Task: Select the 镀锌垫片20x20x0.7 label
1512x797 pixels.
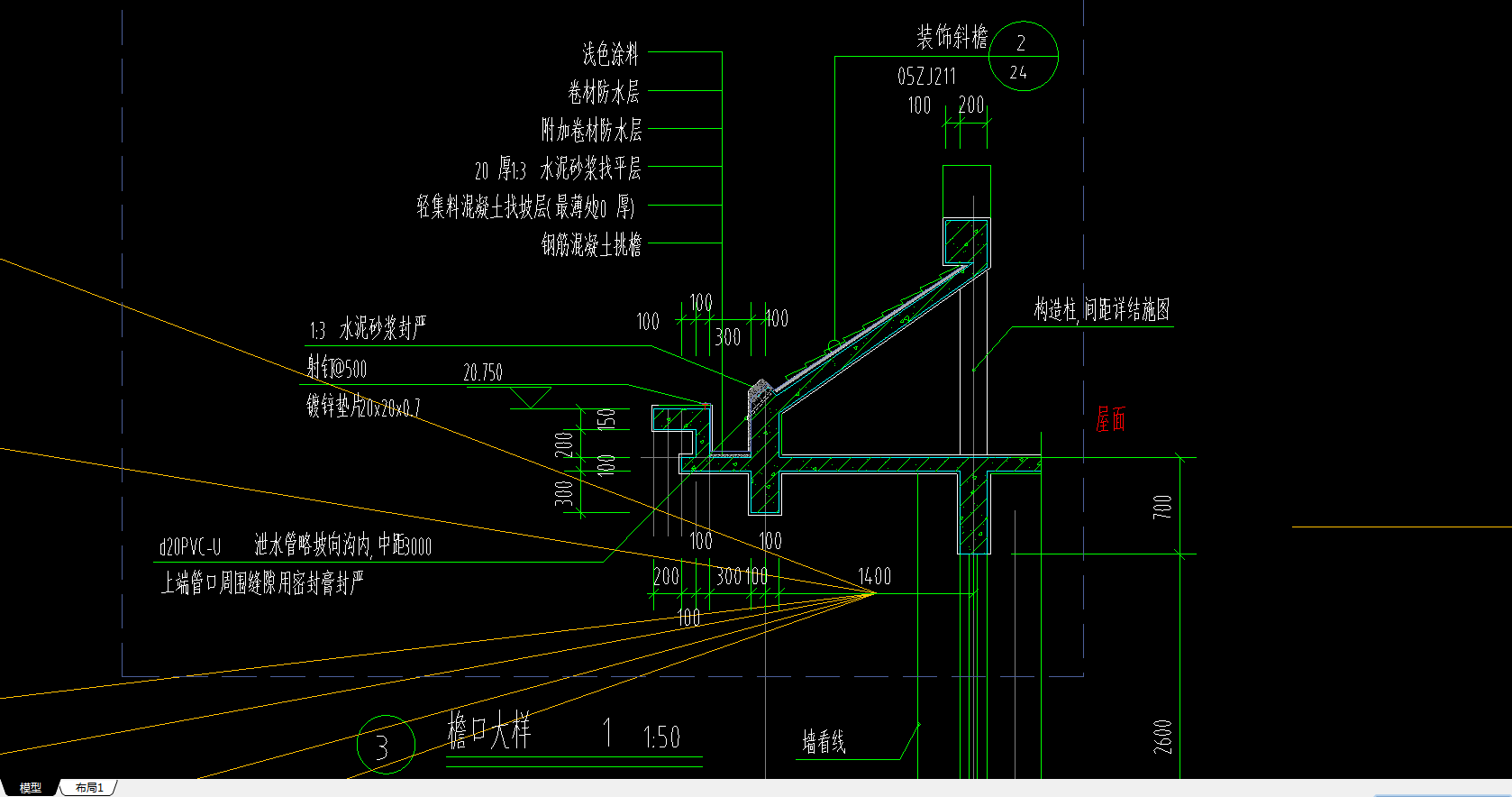Action: [x=363, y=407]
